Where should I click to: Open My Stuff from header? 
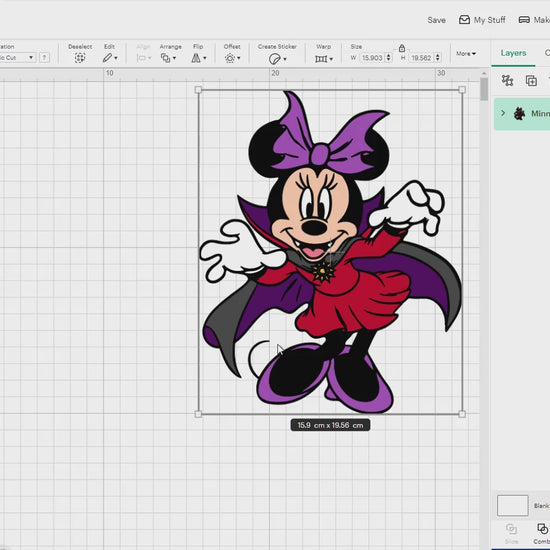click(482, 20)
